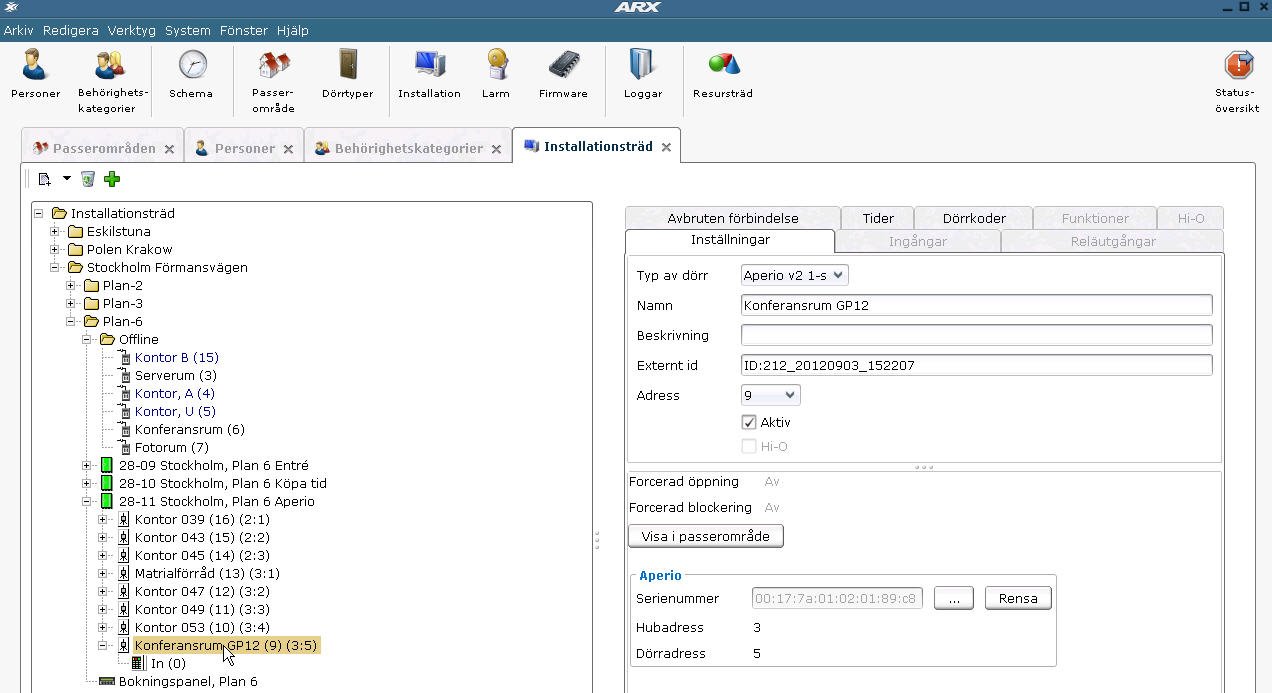Image resolution: width=1272 pixels, height=693 pixels.
Task: Open the Adress dropdown
Action: (769, 395)
